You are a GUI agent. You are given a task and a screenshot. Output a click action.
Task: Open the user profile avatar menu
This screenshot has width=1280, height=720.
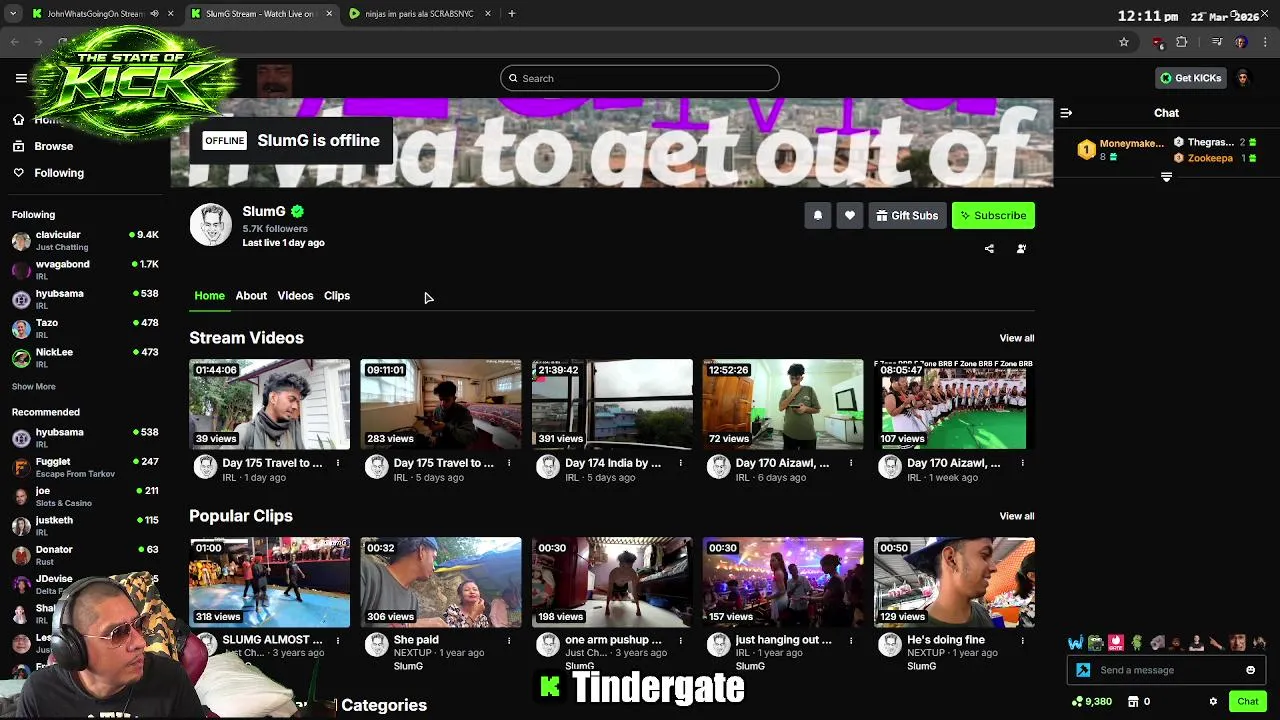click(x=1243, y=78)
